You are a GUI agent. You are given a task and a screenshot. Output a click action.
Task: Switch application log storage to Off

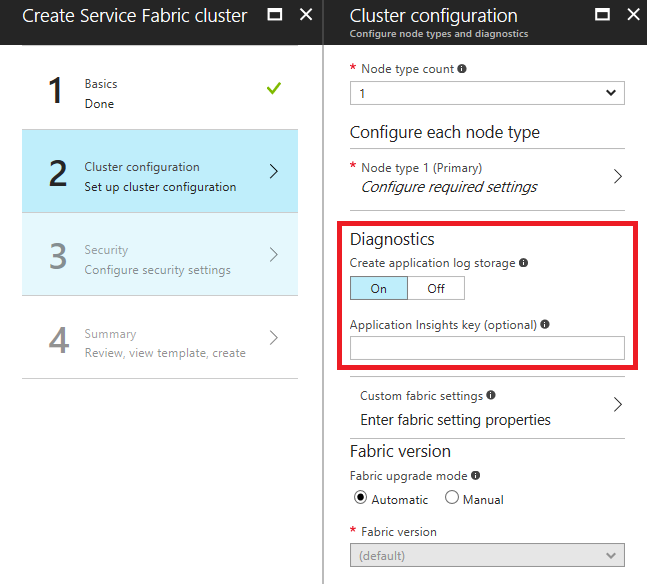pos(436,288)
